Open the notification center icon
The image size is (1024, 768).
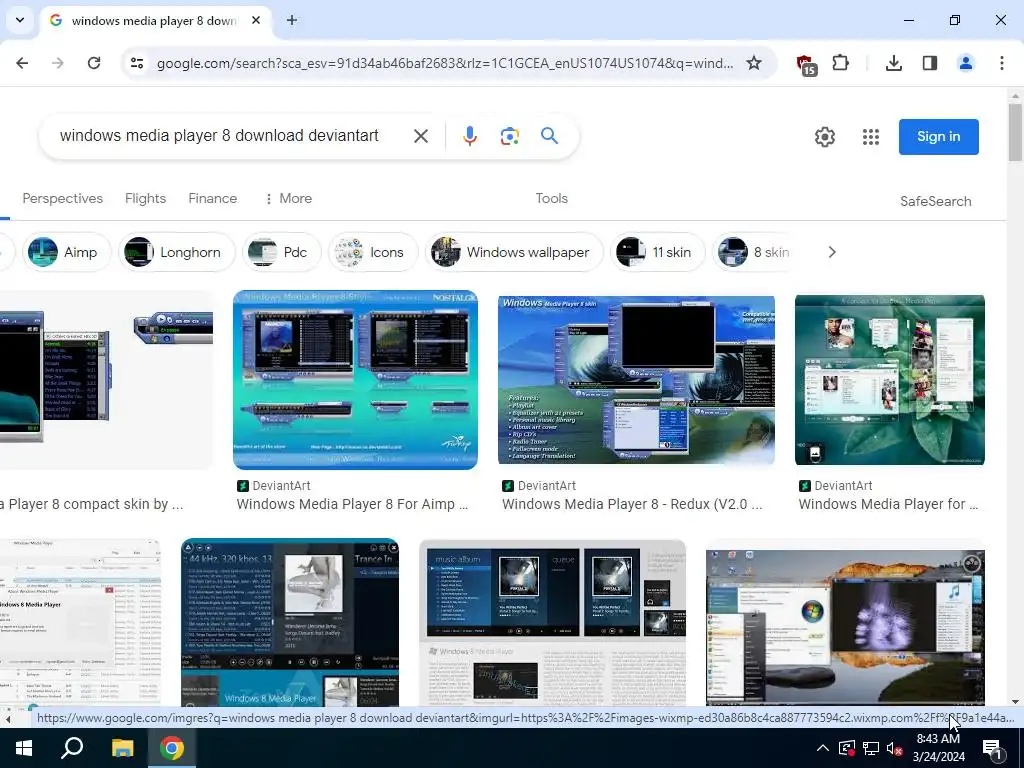tap(992, 748)
